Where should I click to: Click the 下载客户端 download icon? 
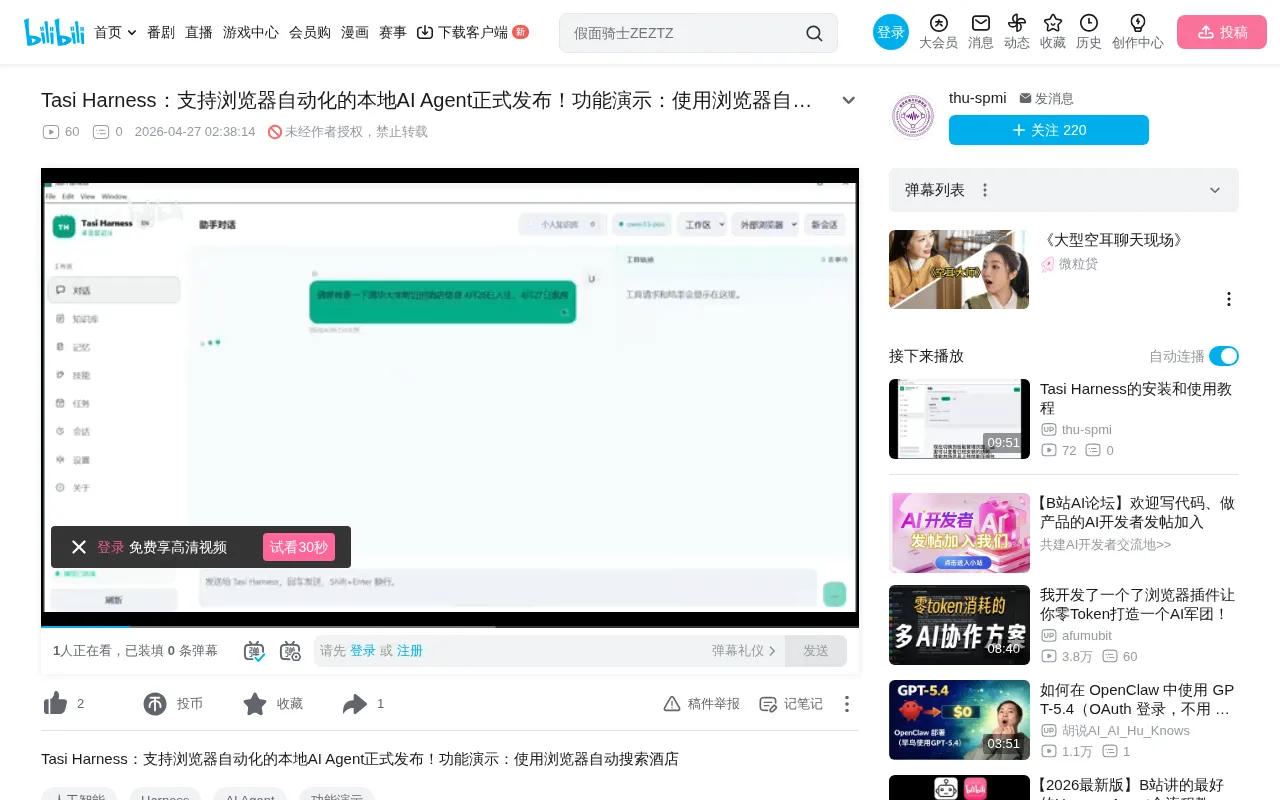pos(425,32)
